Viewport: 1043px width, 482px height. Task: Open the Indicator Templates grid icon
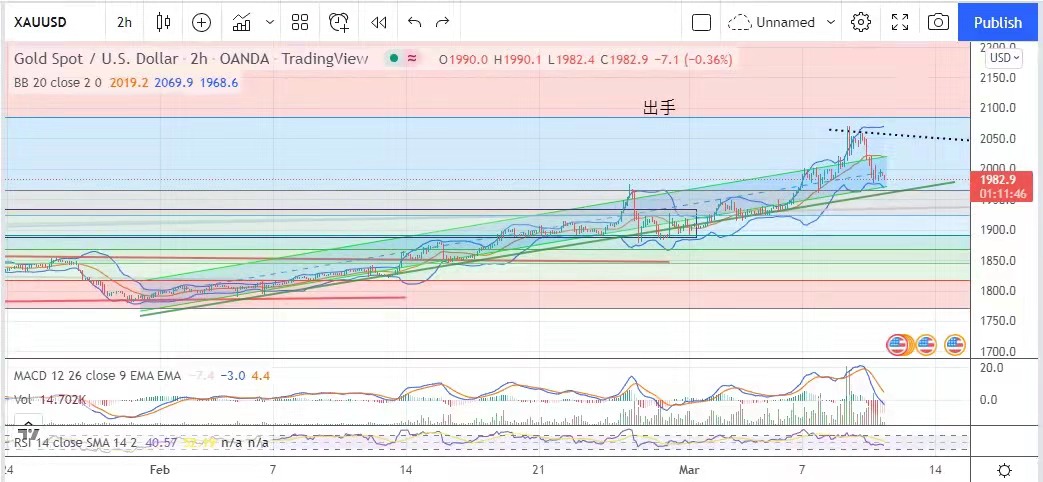point(300,22)
